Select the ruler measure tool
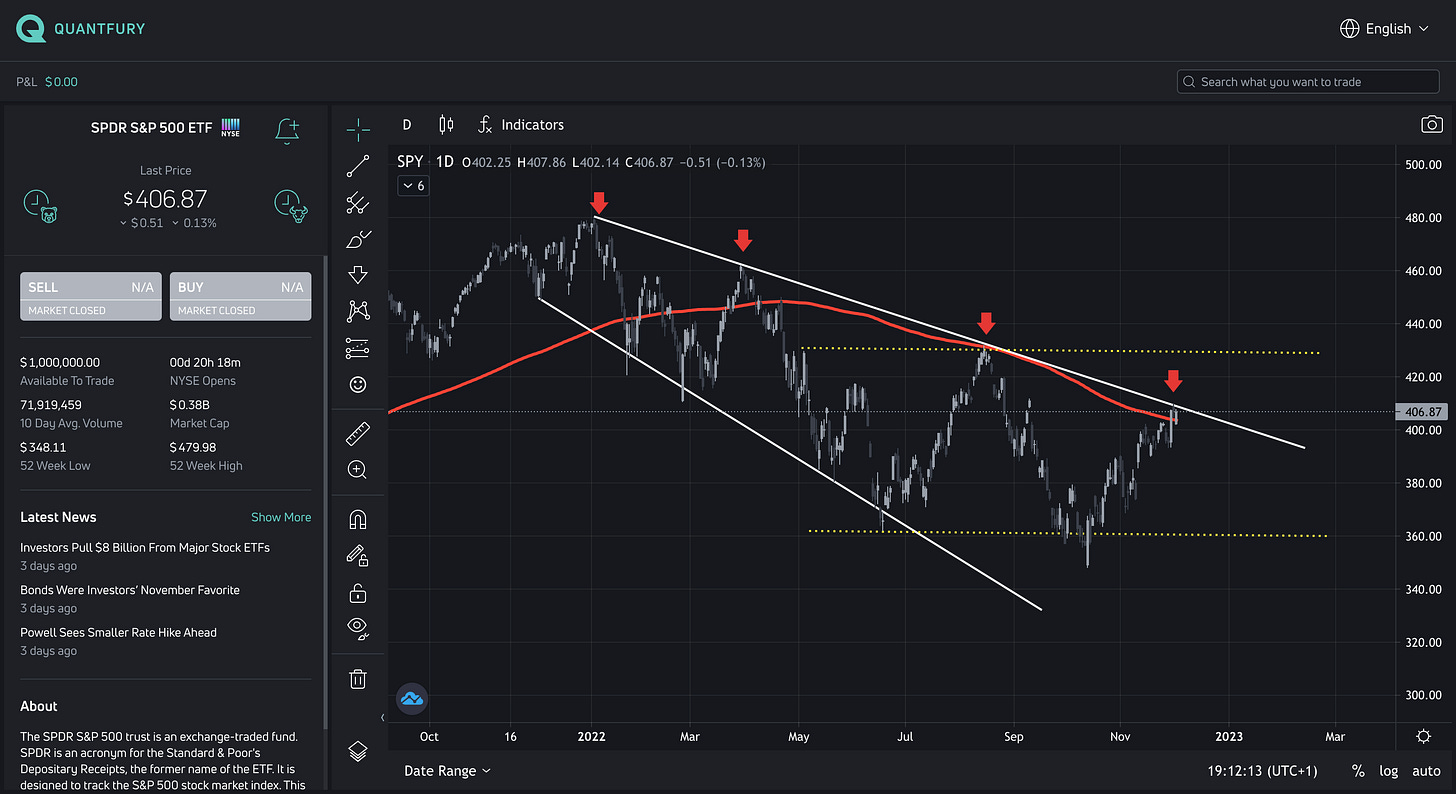This screenshot has height=794, width=1456. [358, 433]
